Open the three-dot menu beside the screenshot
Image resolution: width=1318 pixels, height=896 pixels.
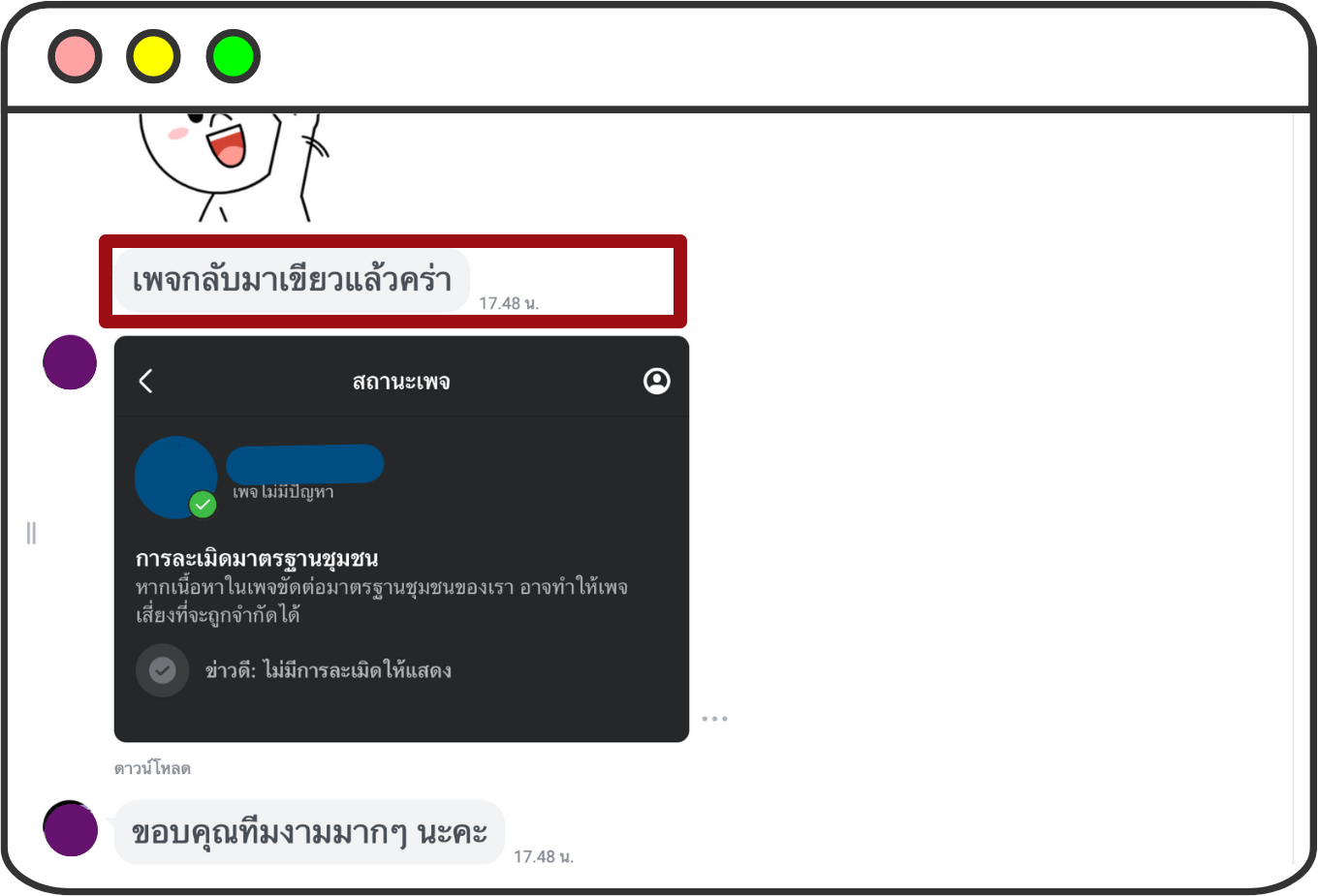pos(715,719)
